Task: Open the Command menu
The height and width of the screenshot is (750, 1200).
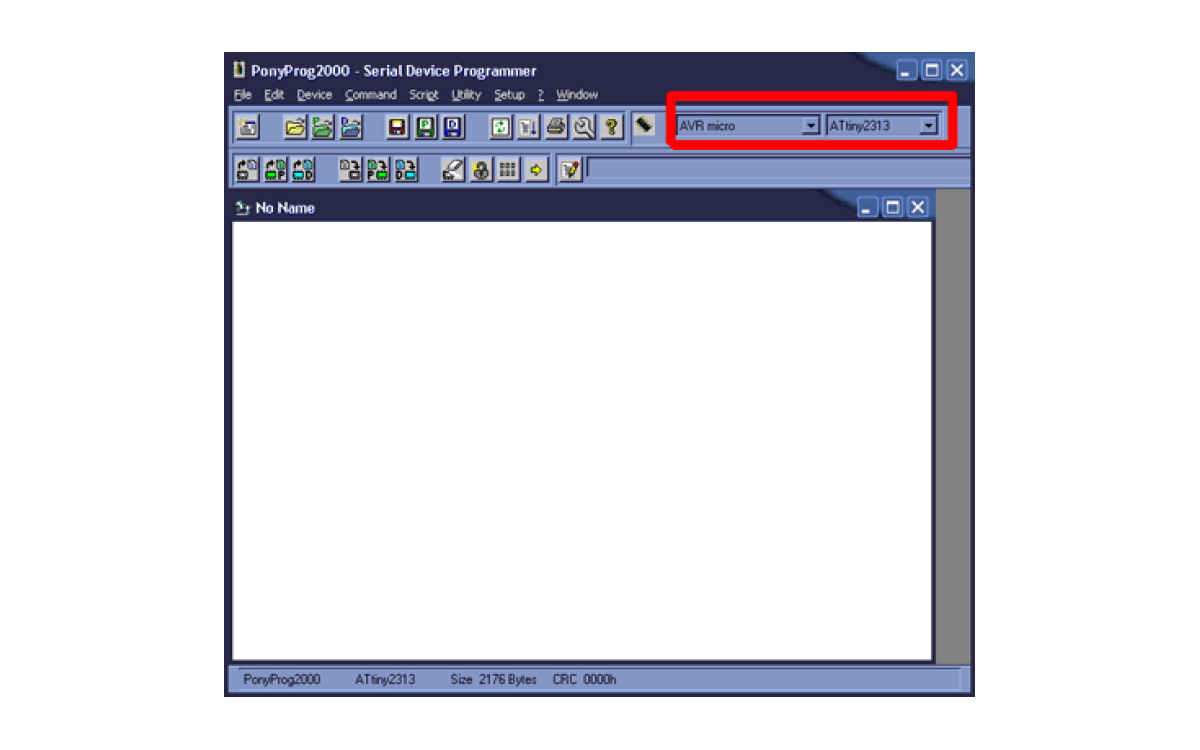Action: (x=371, y=95)
